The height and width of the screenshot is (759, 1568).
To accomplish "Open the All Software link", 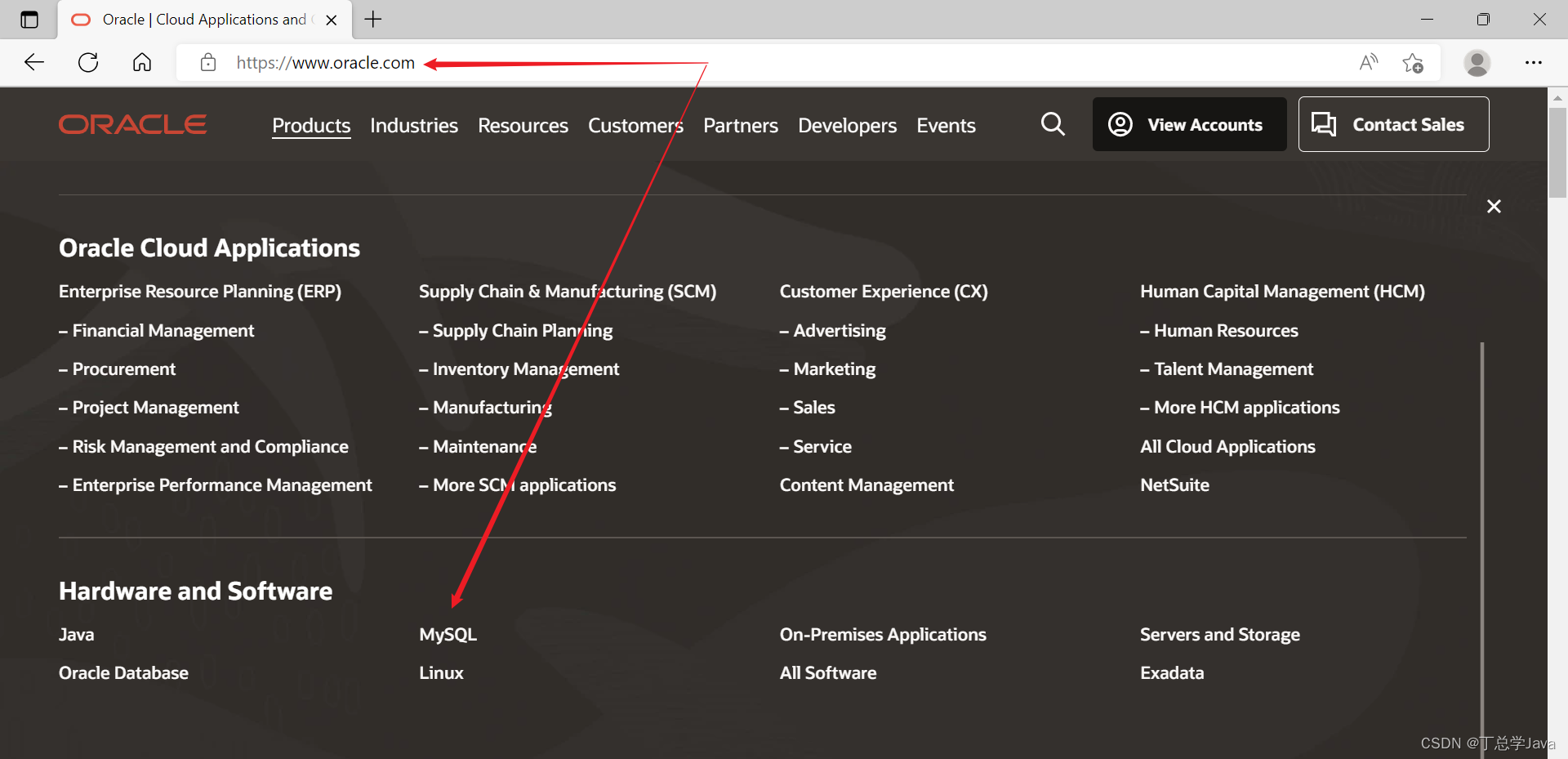I will click(x=828, y=673).
